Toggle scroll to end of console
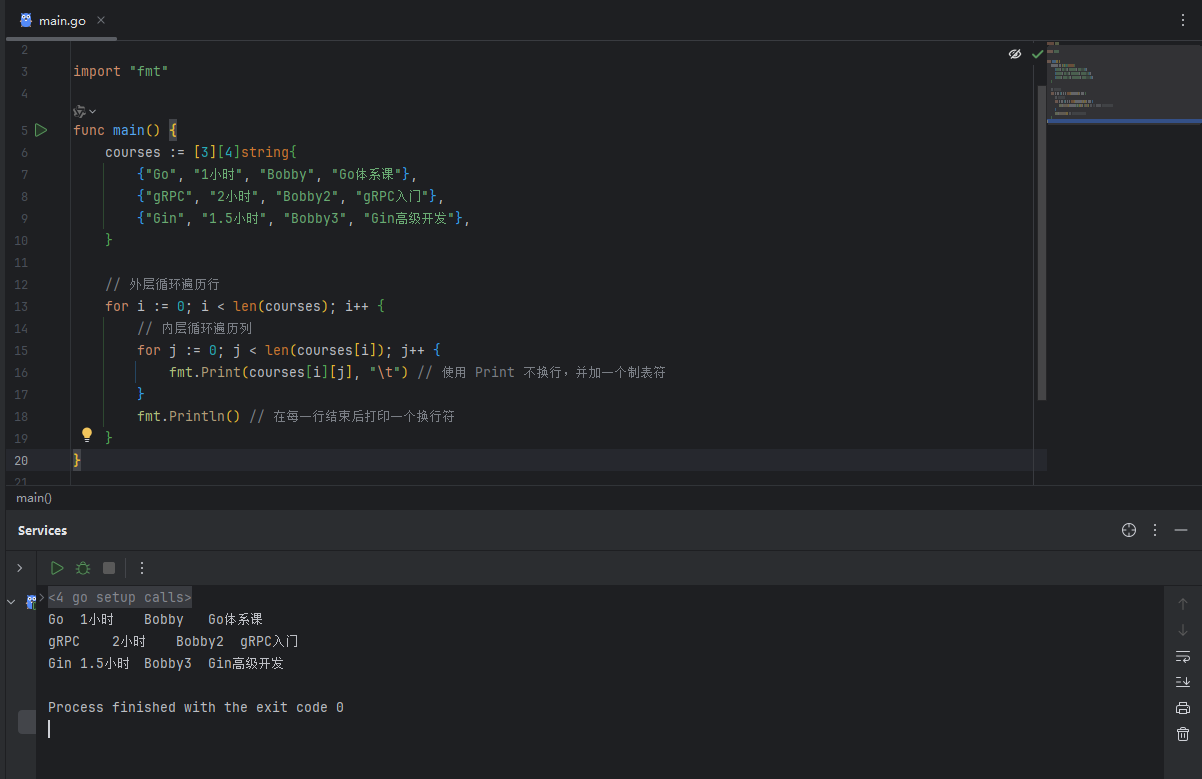The height and width of the screenshot is (779, 1202). pyautogui.click(x=1183, y=682)
